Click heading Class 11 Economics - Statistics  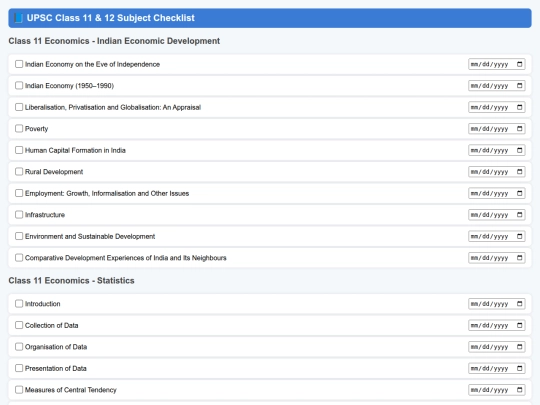pyautogui.click(x=71, y=281)
